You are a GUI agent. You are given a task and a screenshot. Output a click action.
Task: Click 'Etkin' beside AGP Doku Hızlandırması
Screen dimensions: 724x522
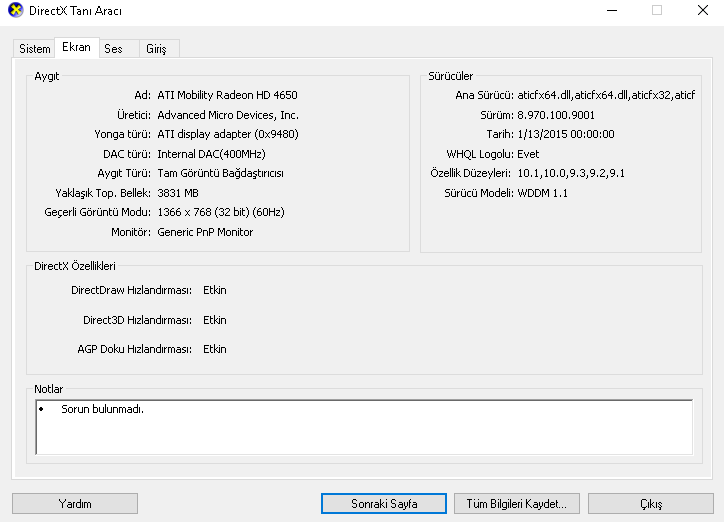215,349
